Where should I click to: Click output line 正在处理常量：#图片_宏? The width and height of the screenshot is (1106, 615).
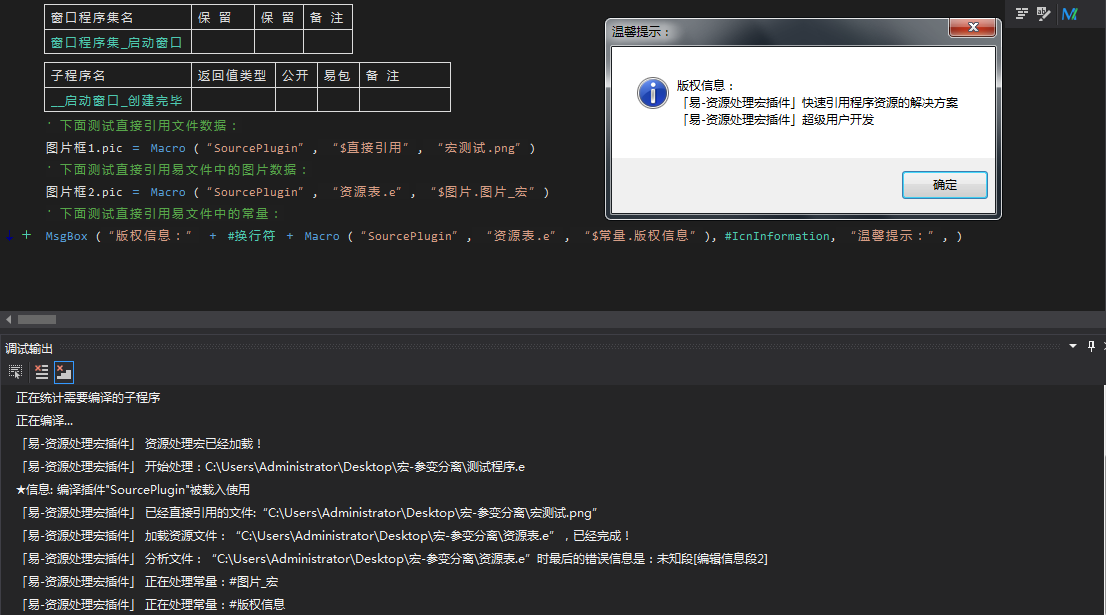(x=149, y=582)
